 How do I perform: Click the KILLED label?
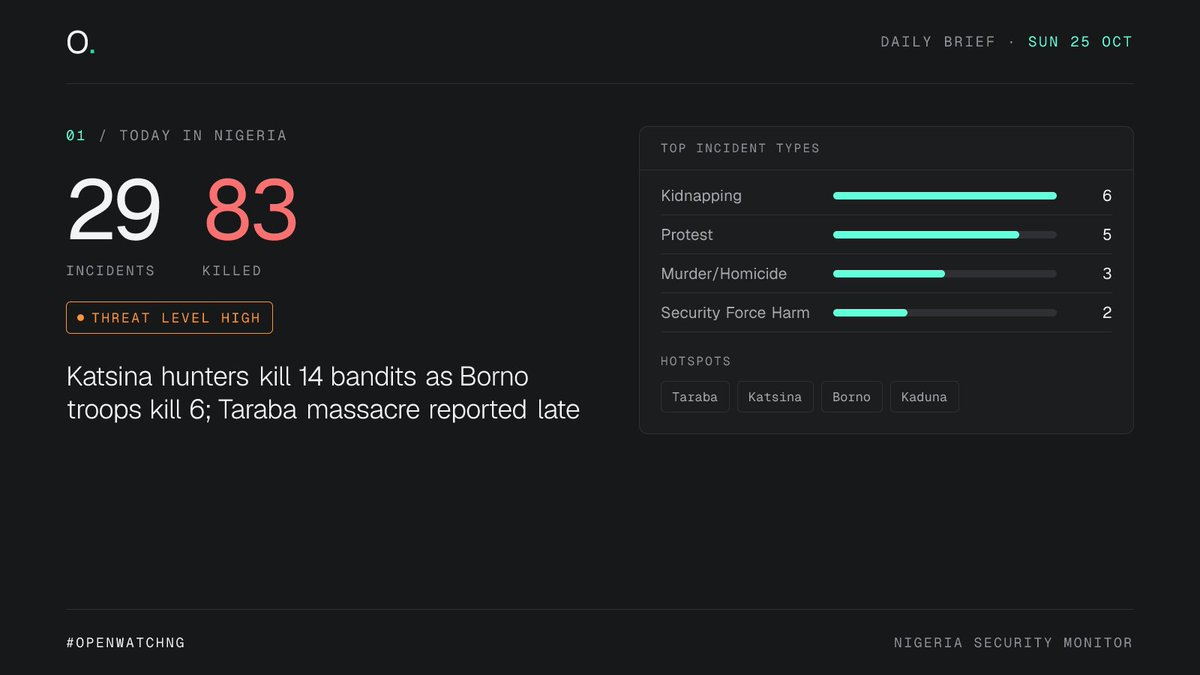(x=232, y=271)
